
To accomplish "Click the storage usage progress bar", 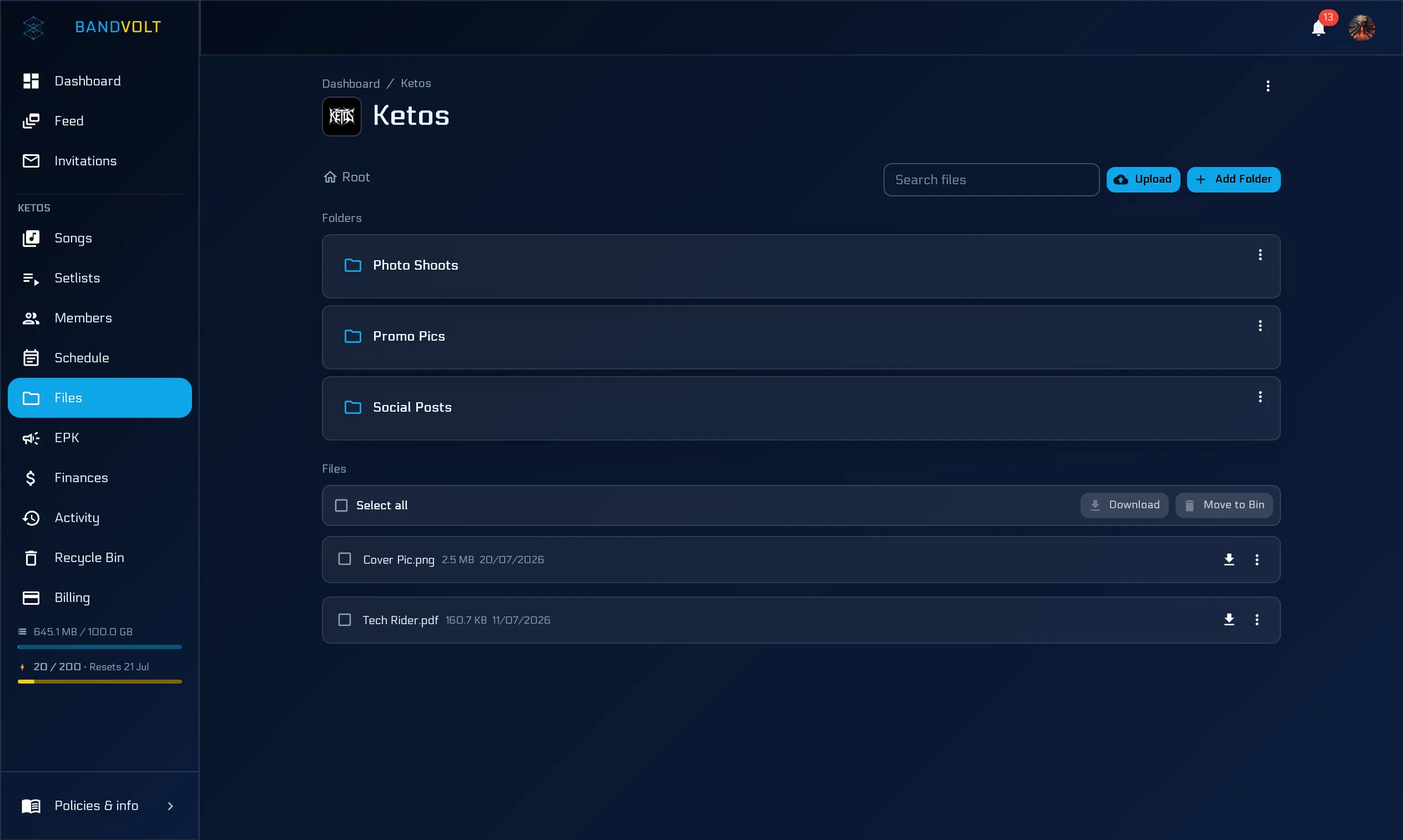I will (100, 647).
